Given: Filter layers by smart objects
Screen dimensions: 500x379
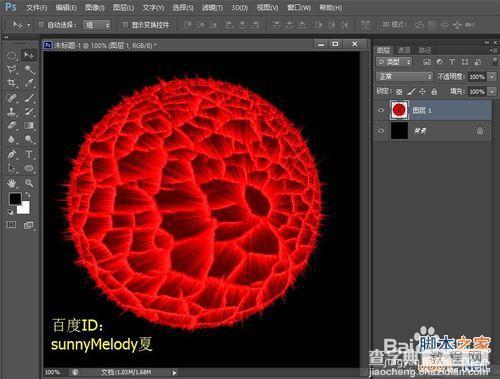Looking at the screenshot, I should (477, 62).
